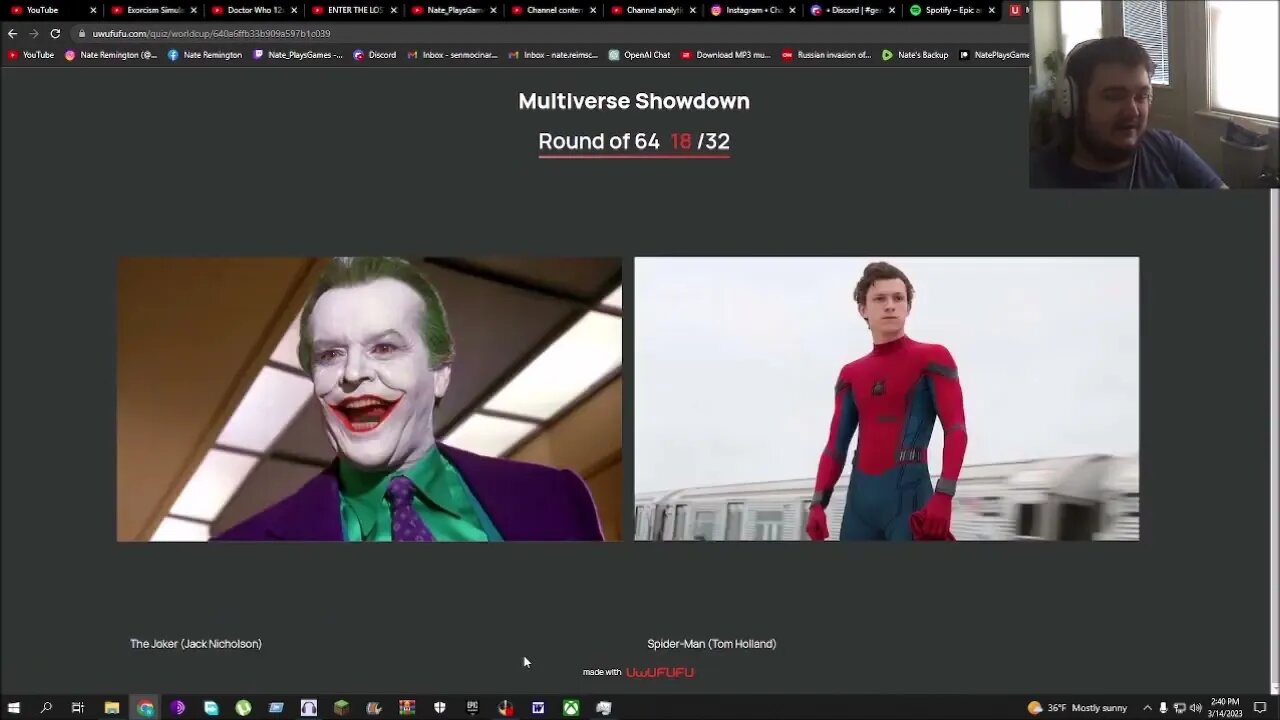Click the Chrome taskbar icon
1280x720 pixels.
point(146,708)
